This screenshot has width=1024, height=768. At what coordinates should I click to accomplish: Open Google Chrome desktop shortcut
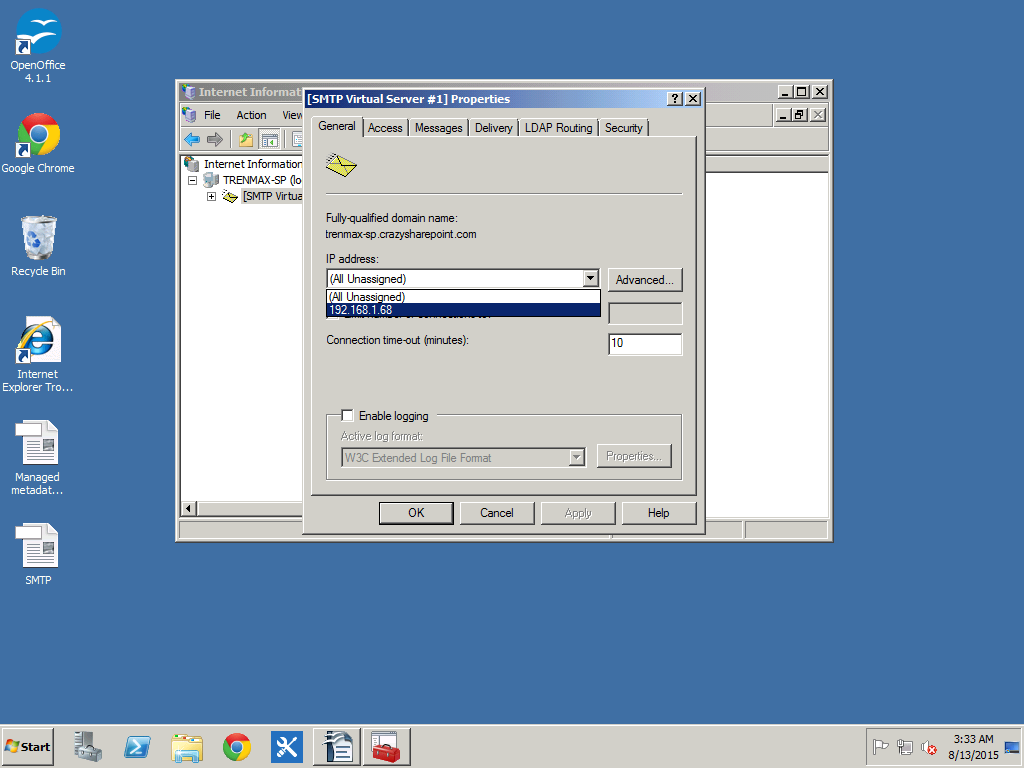pos(38,144)
